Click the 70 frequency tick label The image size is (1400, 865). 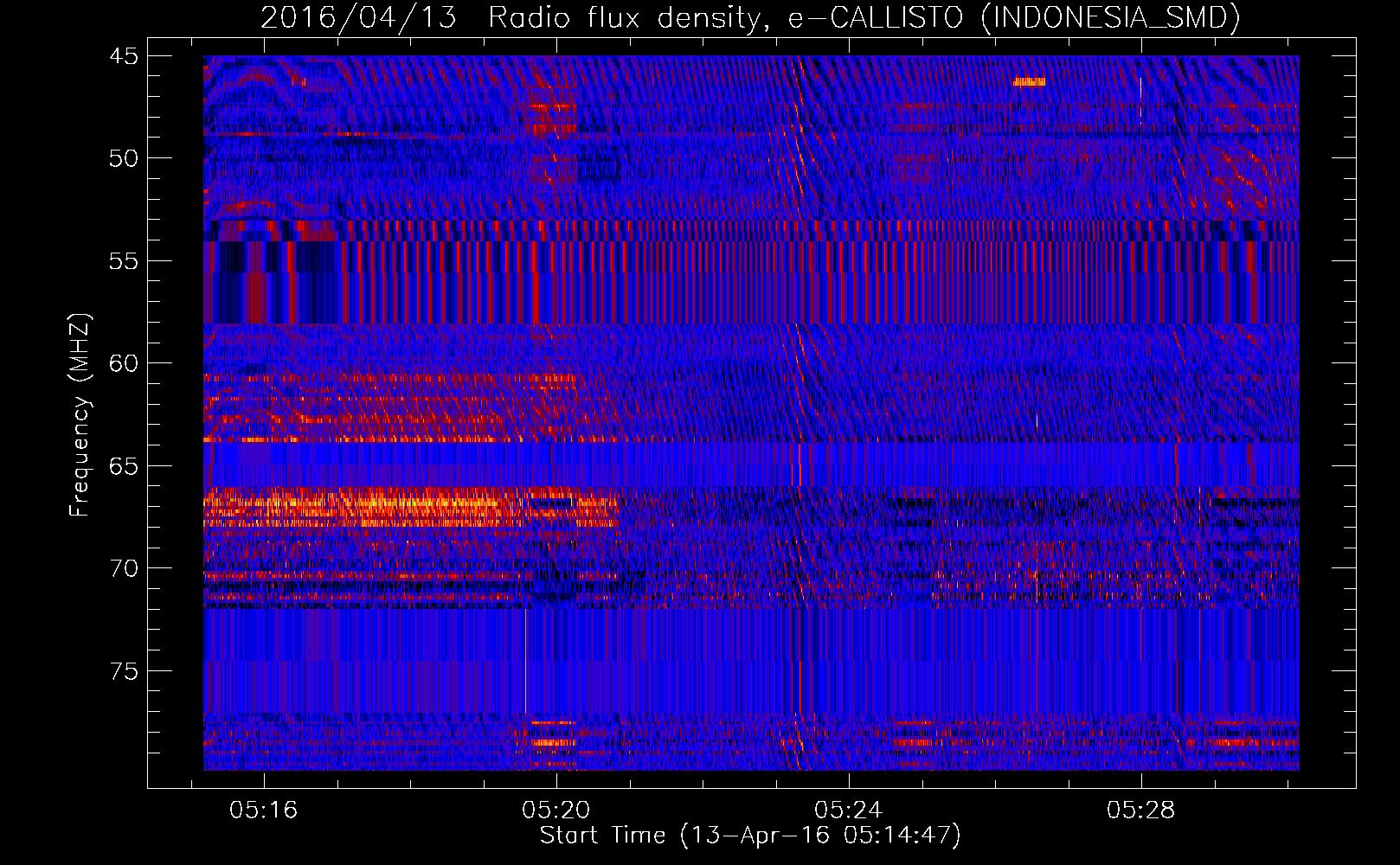coord(124,568)
